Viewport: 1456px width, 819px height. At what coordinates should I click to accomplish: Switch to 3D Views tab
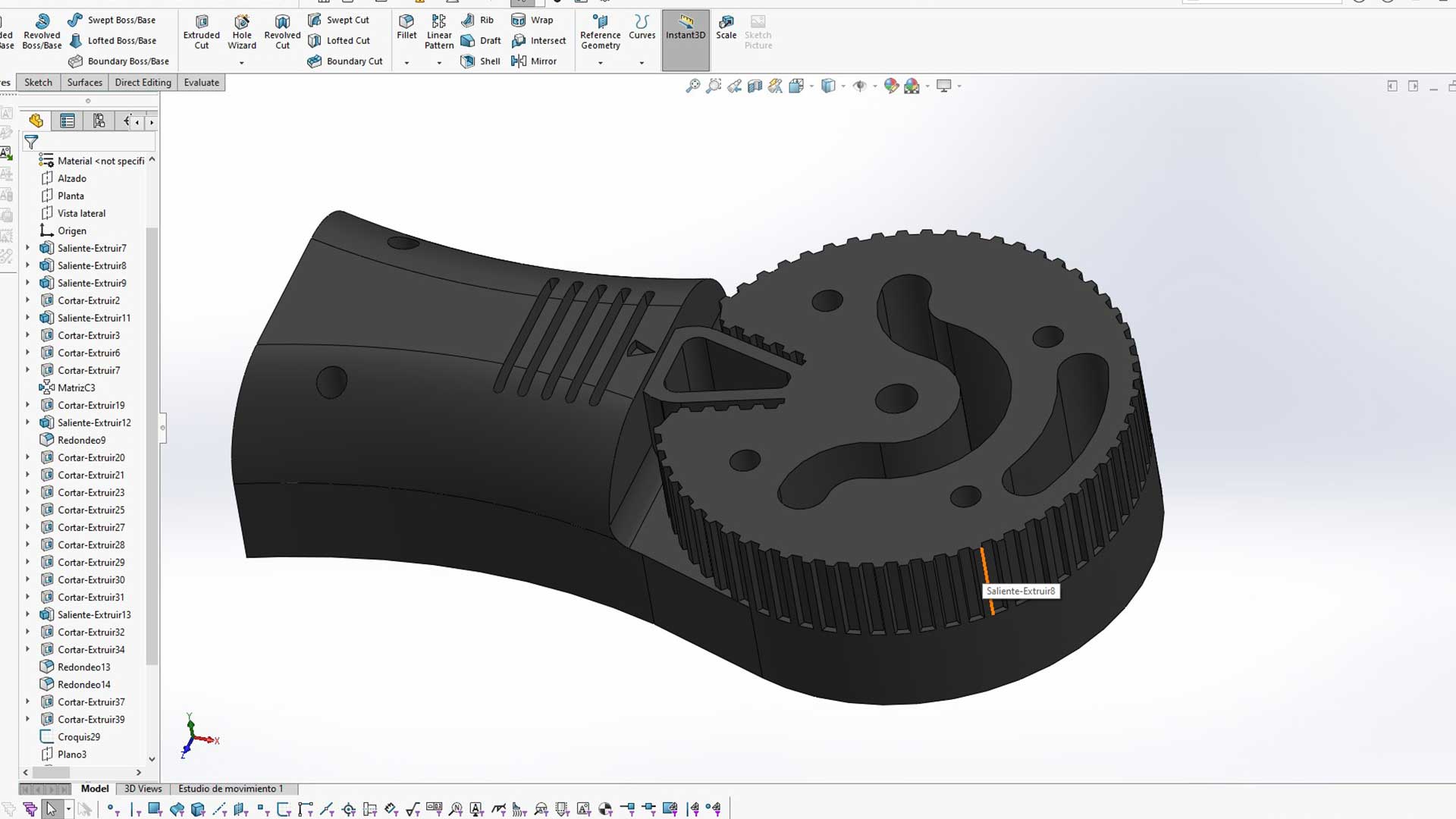coord(143,789)
